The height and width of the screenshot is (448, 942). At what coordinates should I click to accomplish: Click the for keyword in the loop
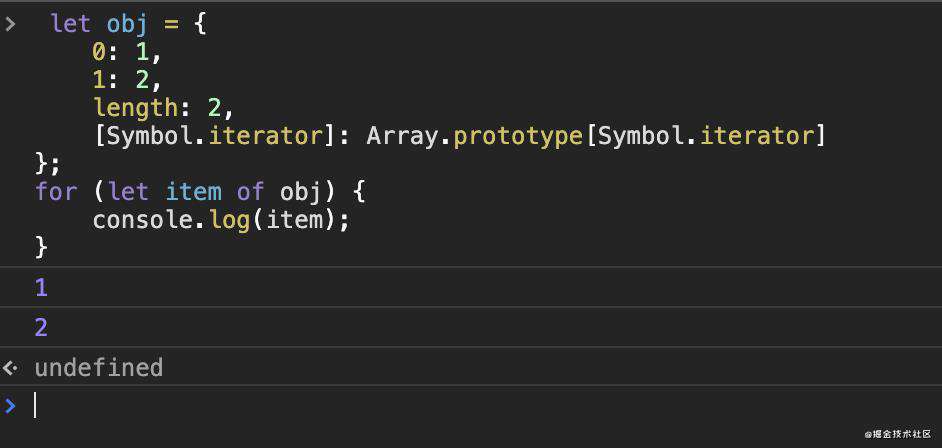pyautogui.click(x=56, y=192)
